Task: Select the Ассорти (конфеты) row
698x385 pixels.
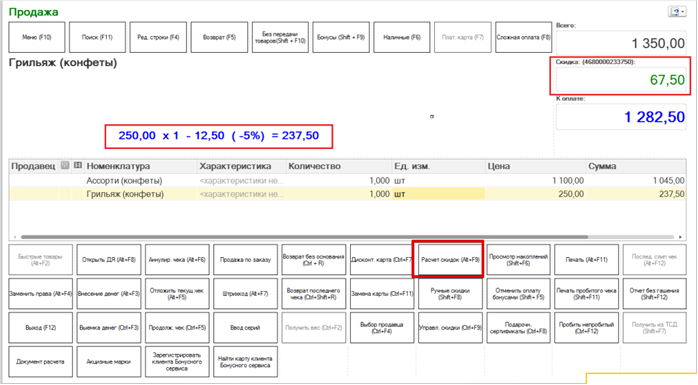Action: (347, 181)
